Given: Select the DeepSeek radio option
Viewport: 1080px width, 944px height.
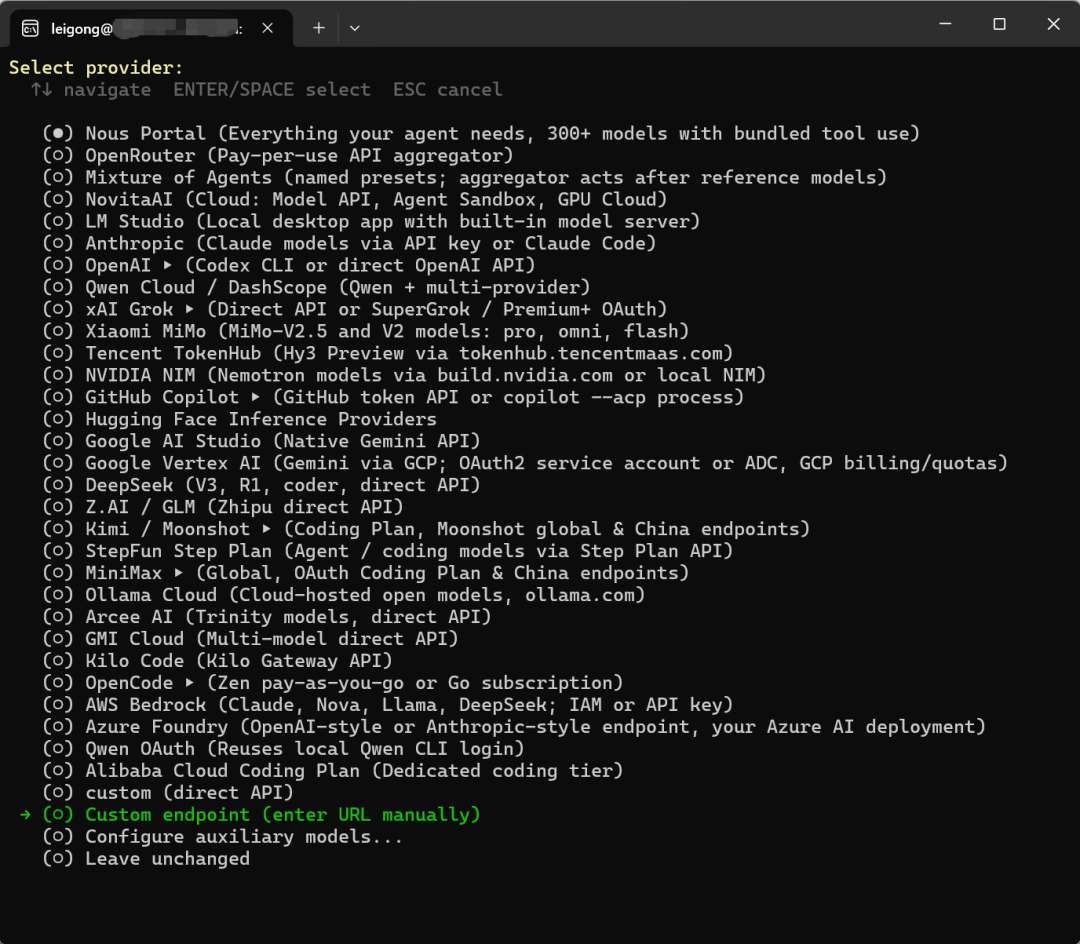Looking at the screenshot, I should (58, 485).
